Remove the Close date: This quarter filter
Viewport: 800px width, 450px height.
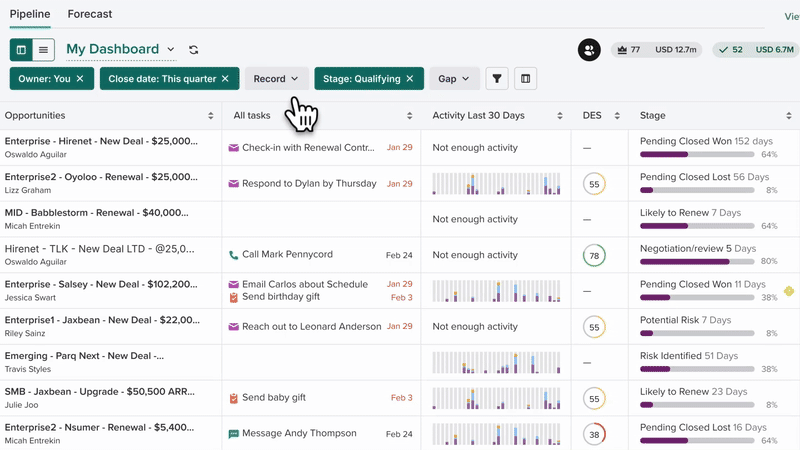[x=225, y=79]
